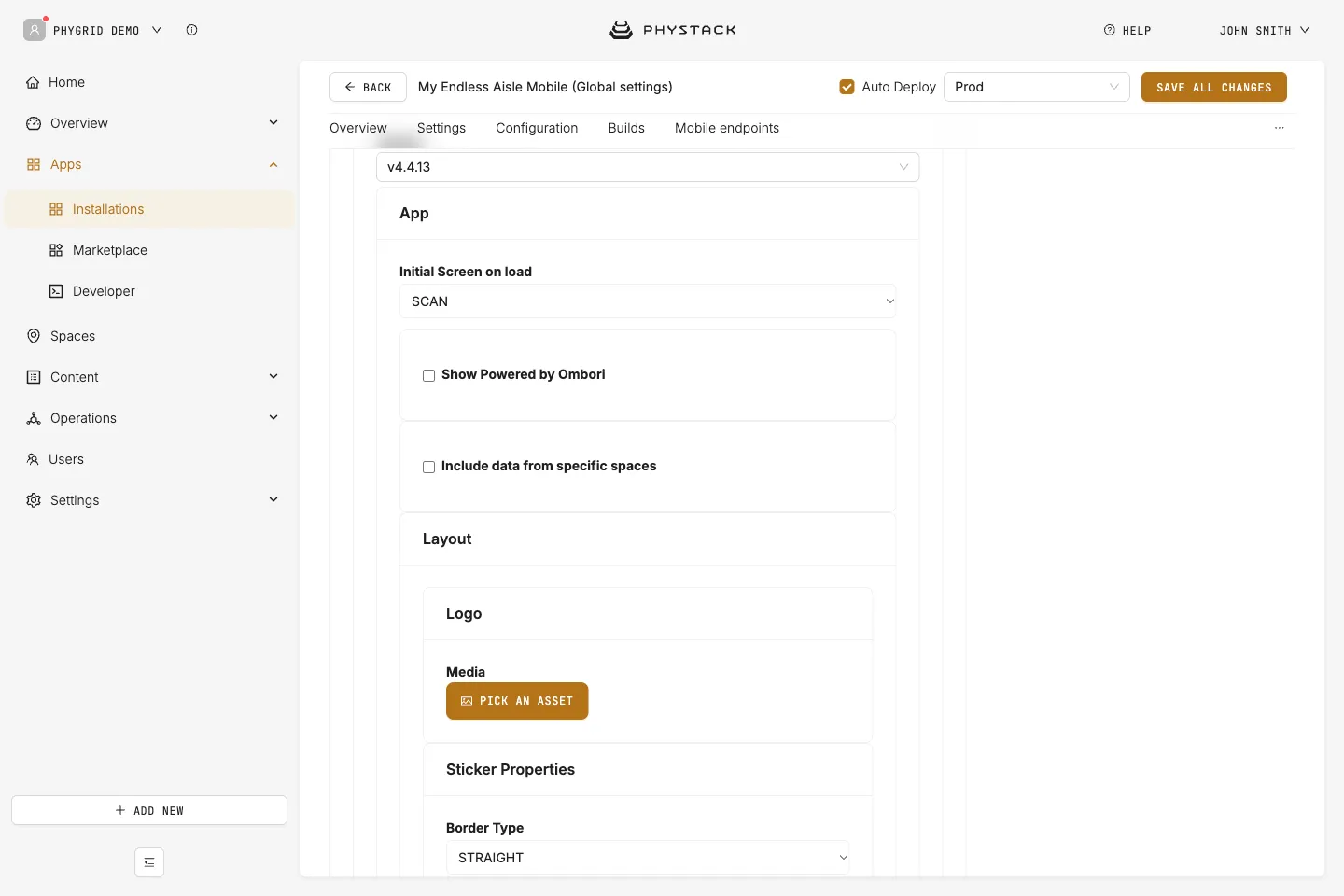Click the Phygrid Demo avatar icon
The image size is (1344, 896).
click(x=35, y=30)
